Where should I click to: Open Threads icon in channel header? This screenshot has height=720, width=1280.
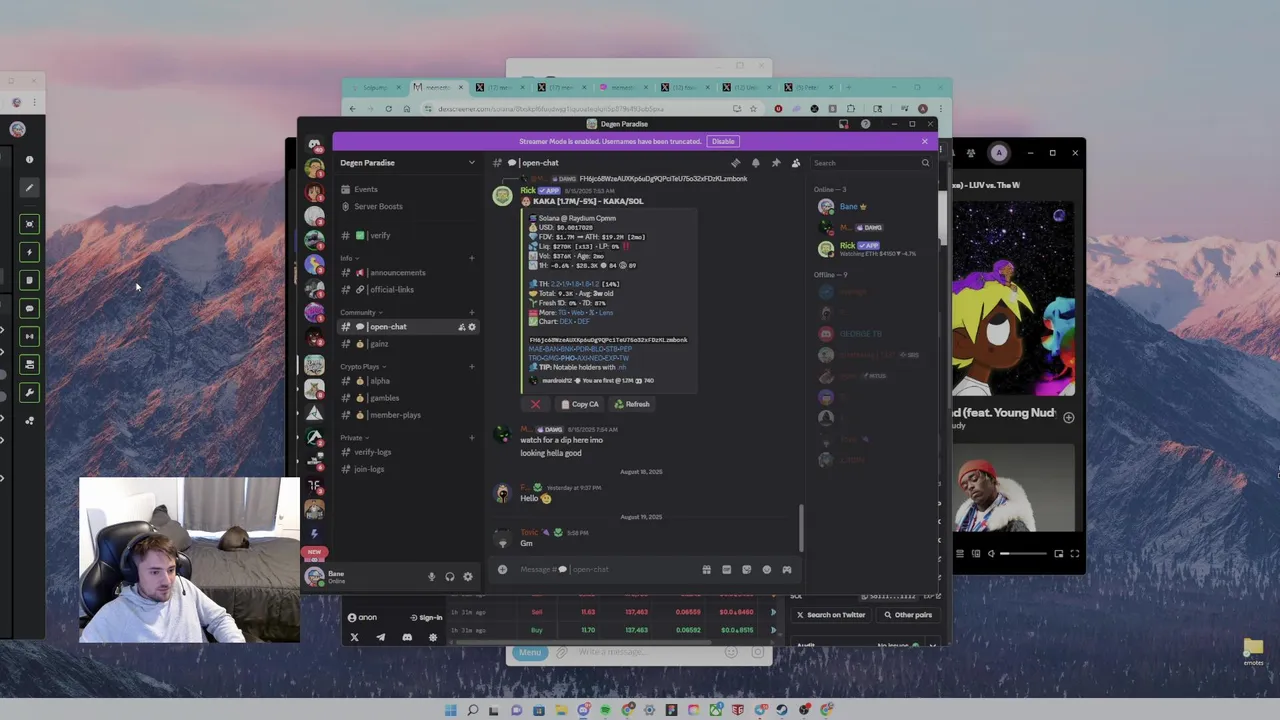click(736, 163)
